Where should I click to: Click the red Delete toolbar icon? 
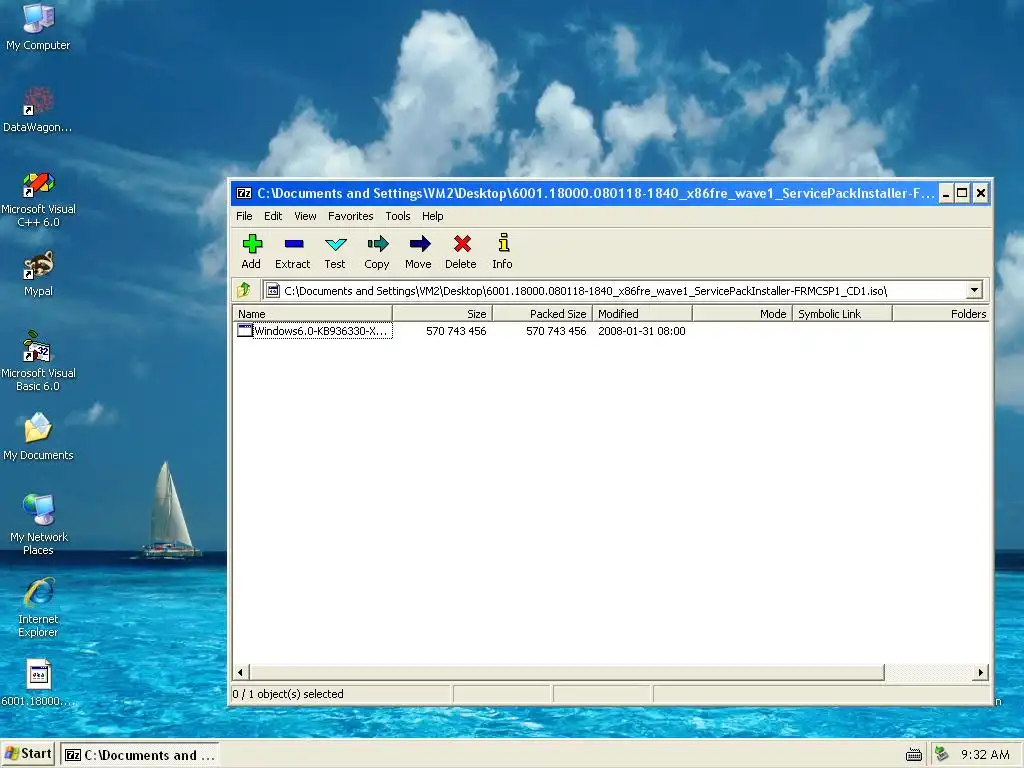pyautogui.click(x=462, y=244)
